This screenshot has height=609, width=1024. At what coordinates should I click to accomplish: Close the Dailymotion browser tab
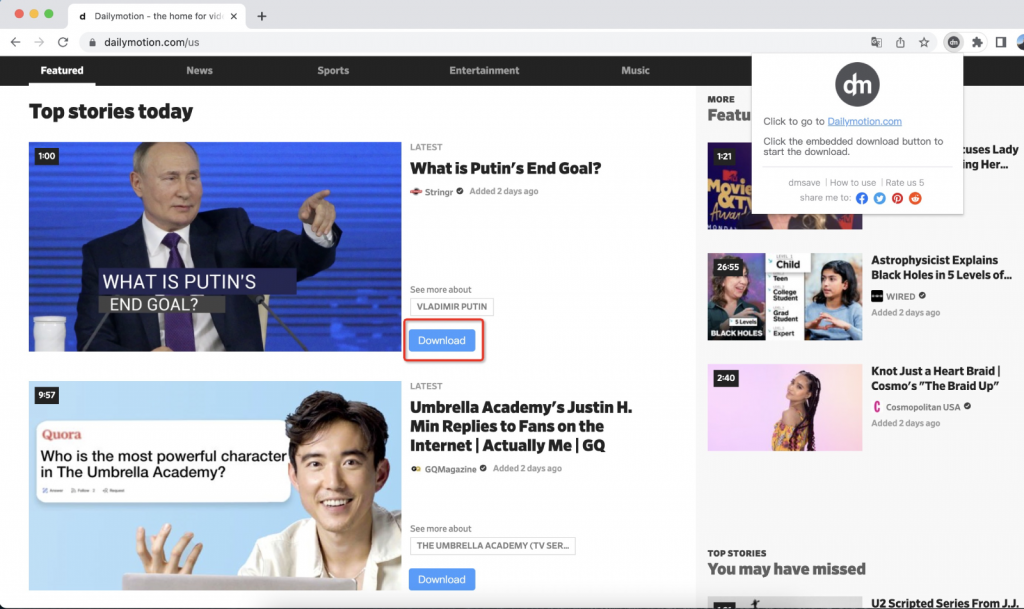234,16
